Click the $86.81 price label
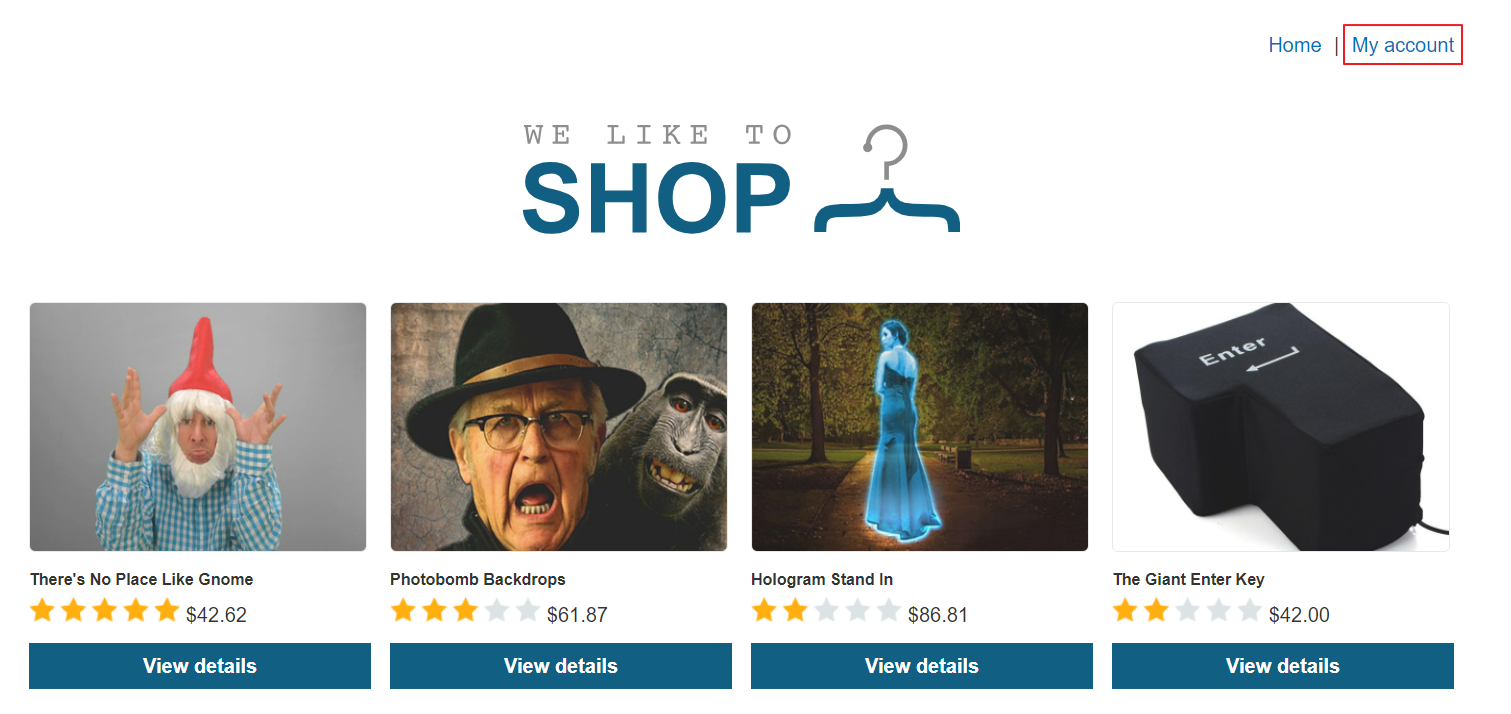Image resolution: width=1511 pixels, height=714 pixels. pos(938,615)
